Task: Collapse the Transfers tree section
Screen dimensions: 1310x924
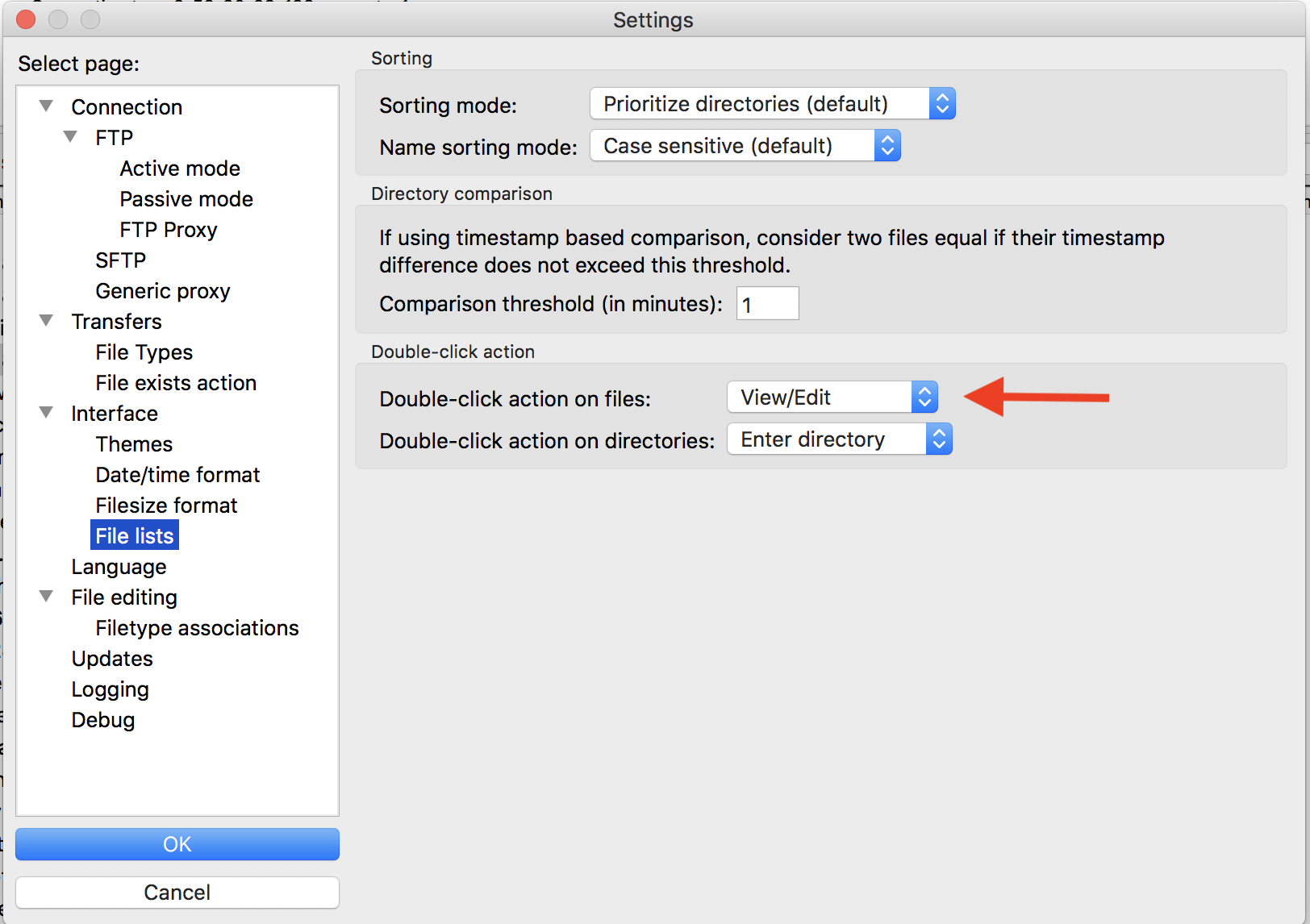Action: coord(46,320)
